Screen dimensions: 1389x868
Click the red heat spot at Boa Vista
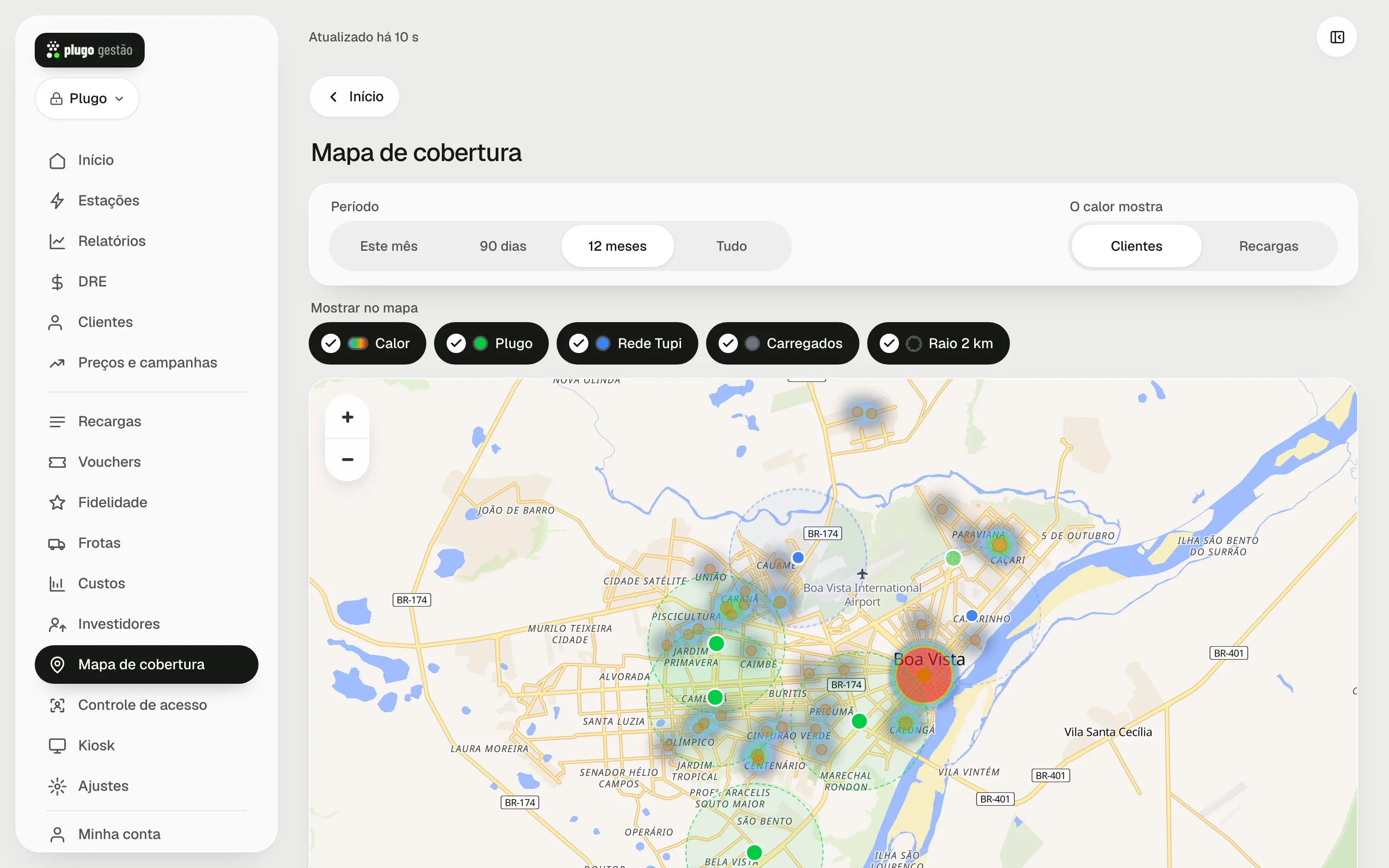point(924,675)
